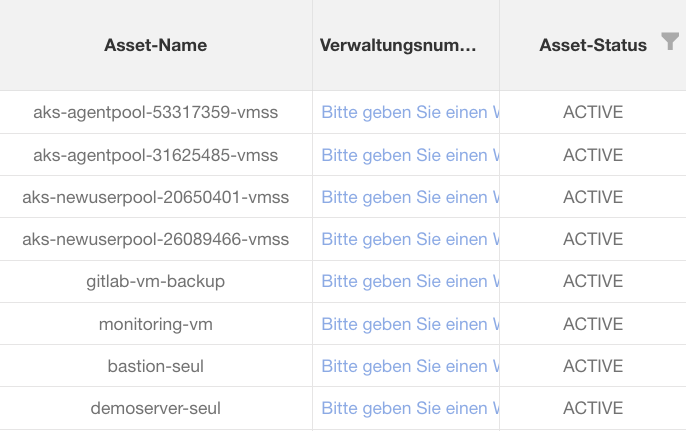The height and width of the screenshot is (431, 686).
Task: Select the monitoring-vm asset name
Action: pyautogui.click(x=155, y=324)
